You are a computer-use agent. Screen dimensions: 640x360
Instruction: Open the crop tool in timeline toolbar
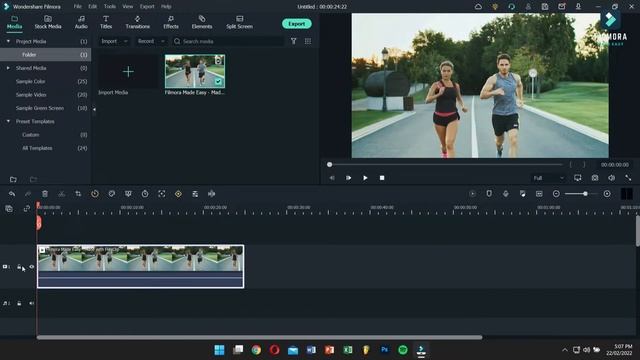78,194
